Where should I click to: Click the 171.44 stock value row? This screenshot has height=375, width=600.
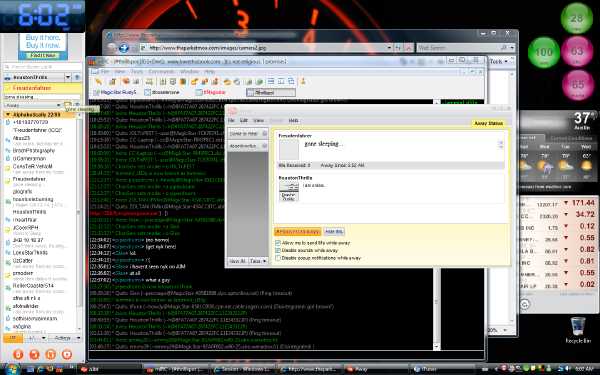click(x=559, y=203)
